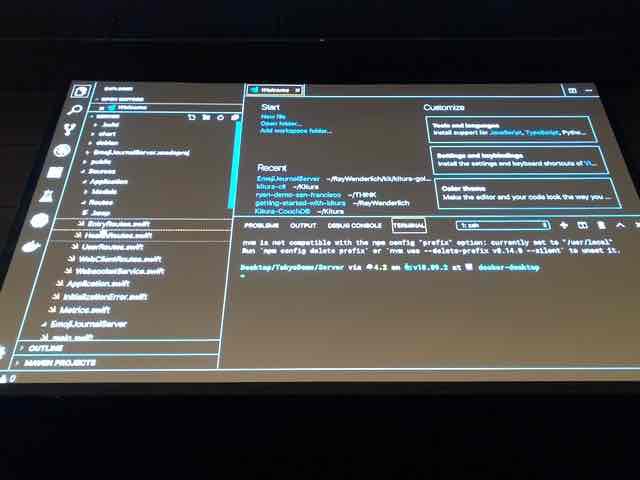
Task: Select the Terminal panel tab
Action: [409, 225]
